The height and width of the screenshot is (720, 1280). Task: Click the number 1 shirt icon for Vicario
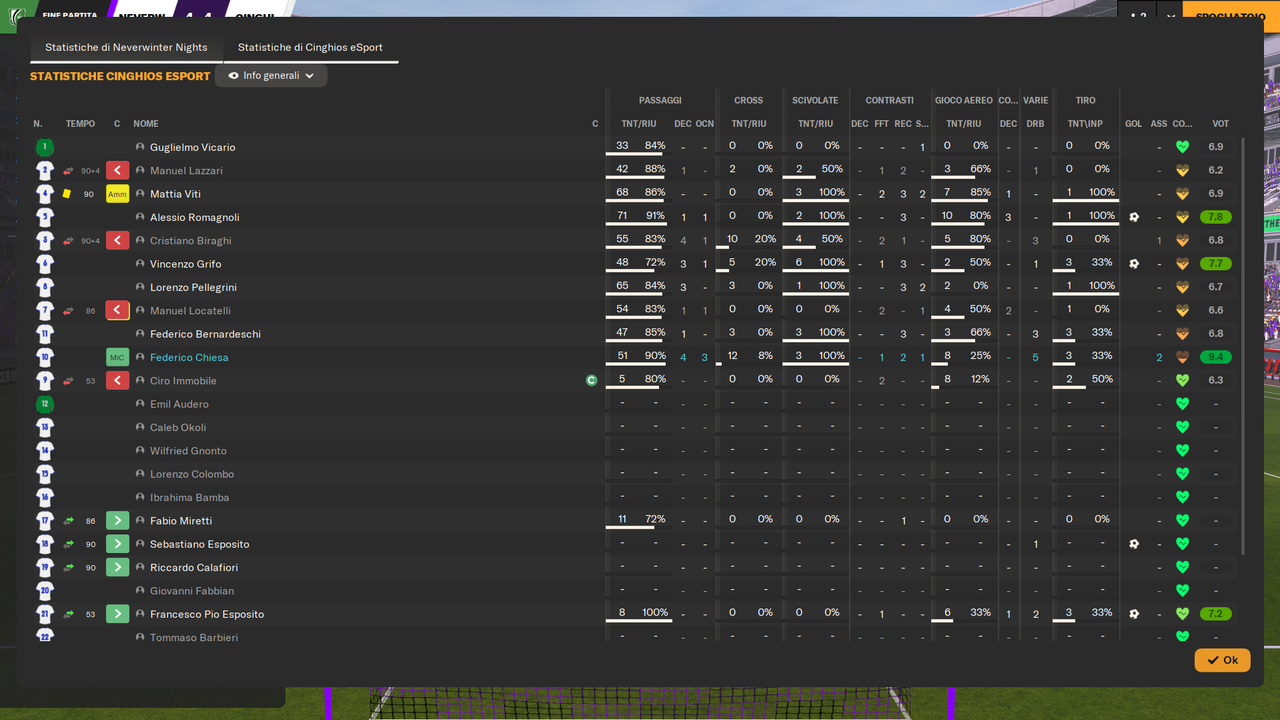(x=45, y=147)
